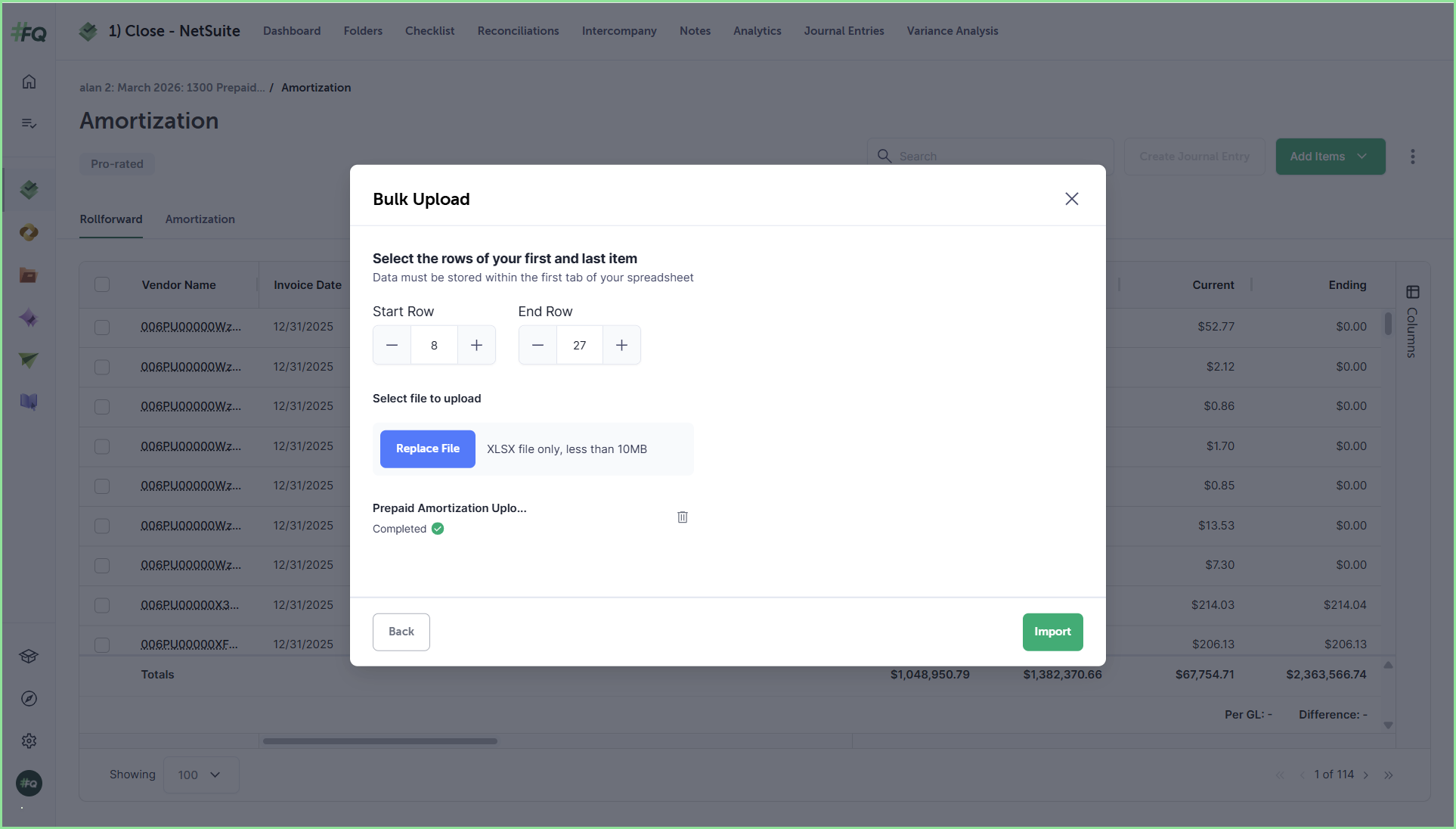Click the Pro-rated tag
This screenshot has height=829, width=1456.
click(117, 164)
